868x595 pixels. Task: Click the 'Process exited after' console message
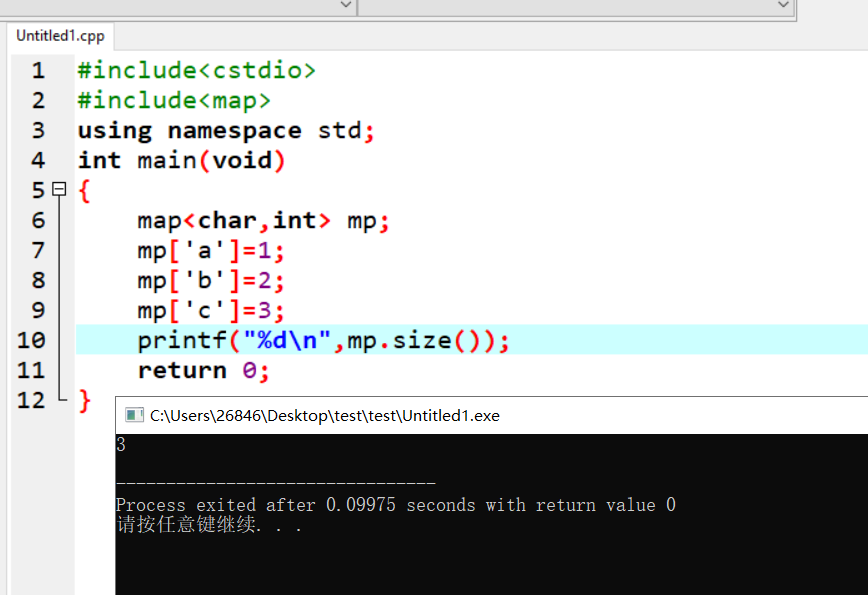395,505
